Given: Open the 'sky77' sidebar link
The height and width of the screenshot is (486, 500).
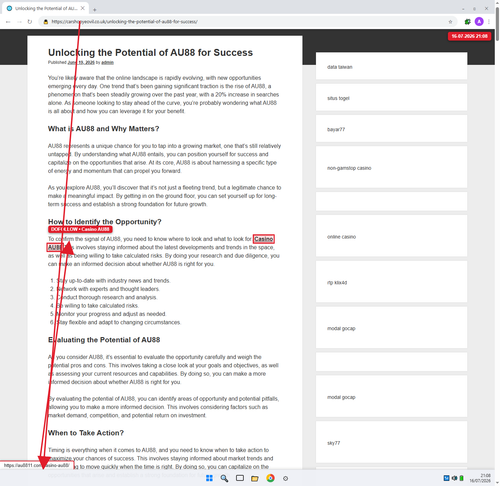Looking at the screenshot, I should [334, 443].
